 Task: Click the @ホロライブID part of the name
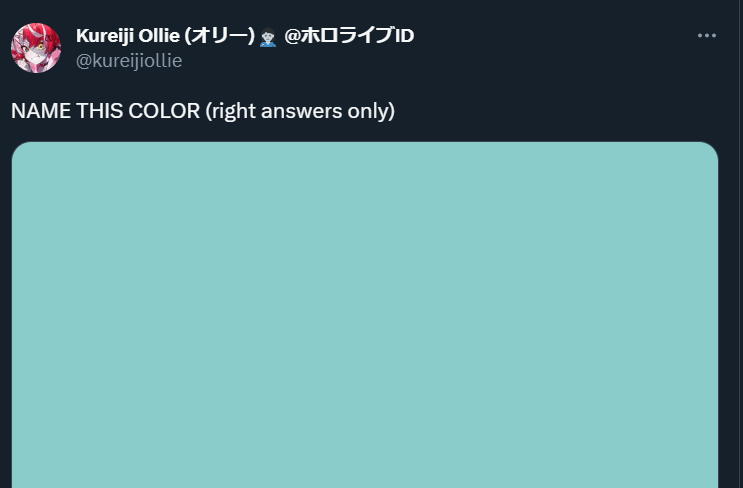349,36
